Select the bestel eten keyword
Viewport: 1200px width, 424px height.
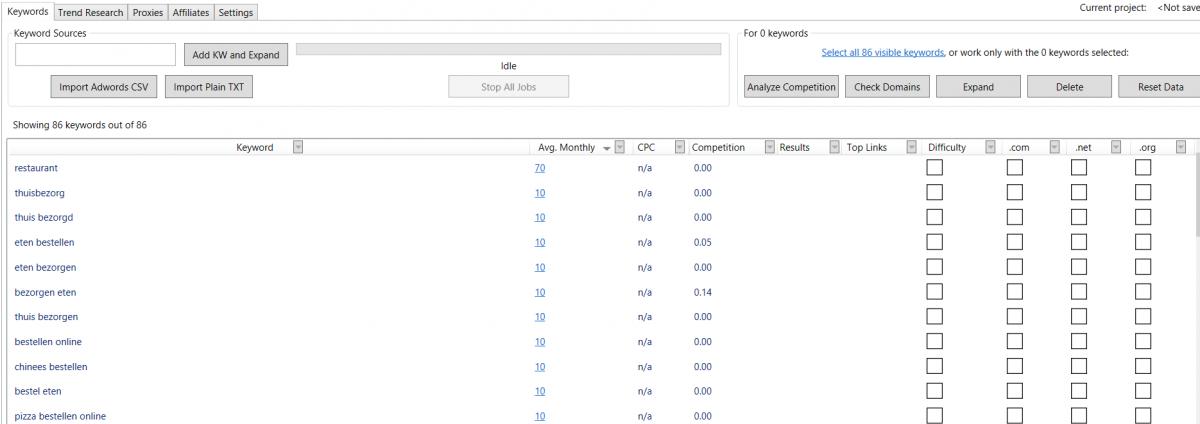pos(38,391)
